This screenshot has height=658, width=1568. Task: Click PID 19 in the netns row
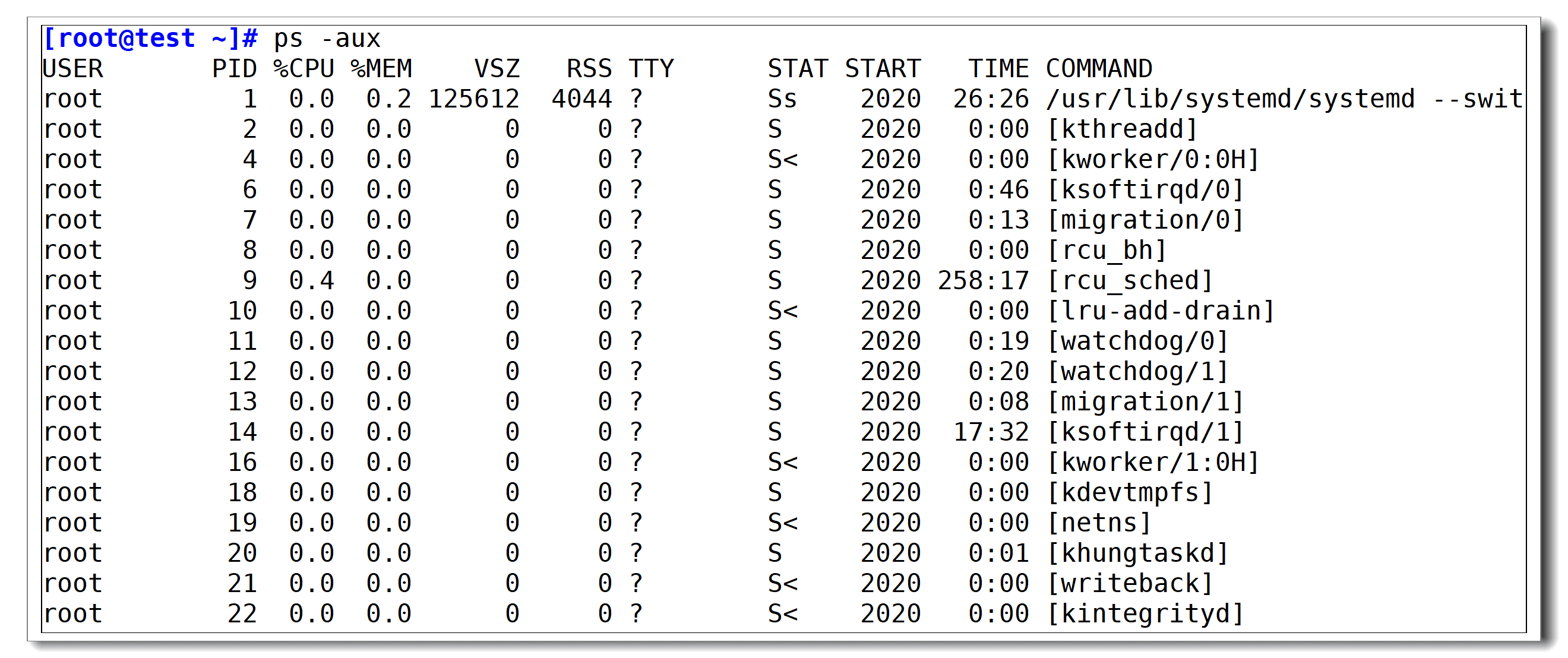point(242,523)
